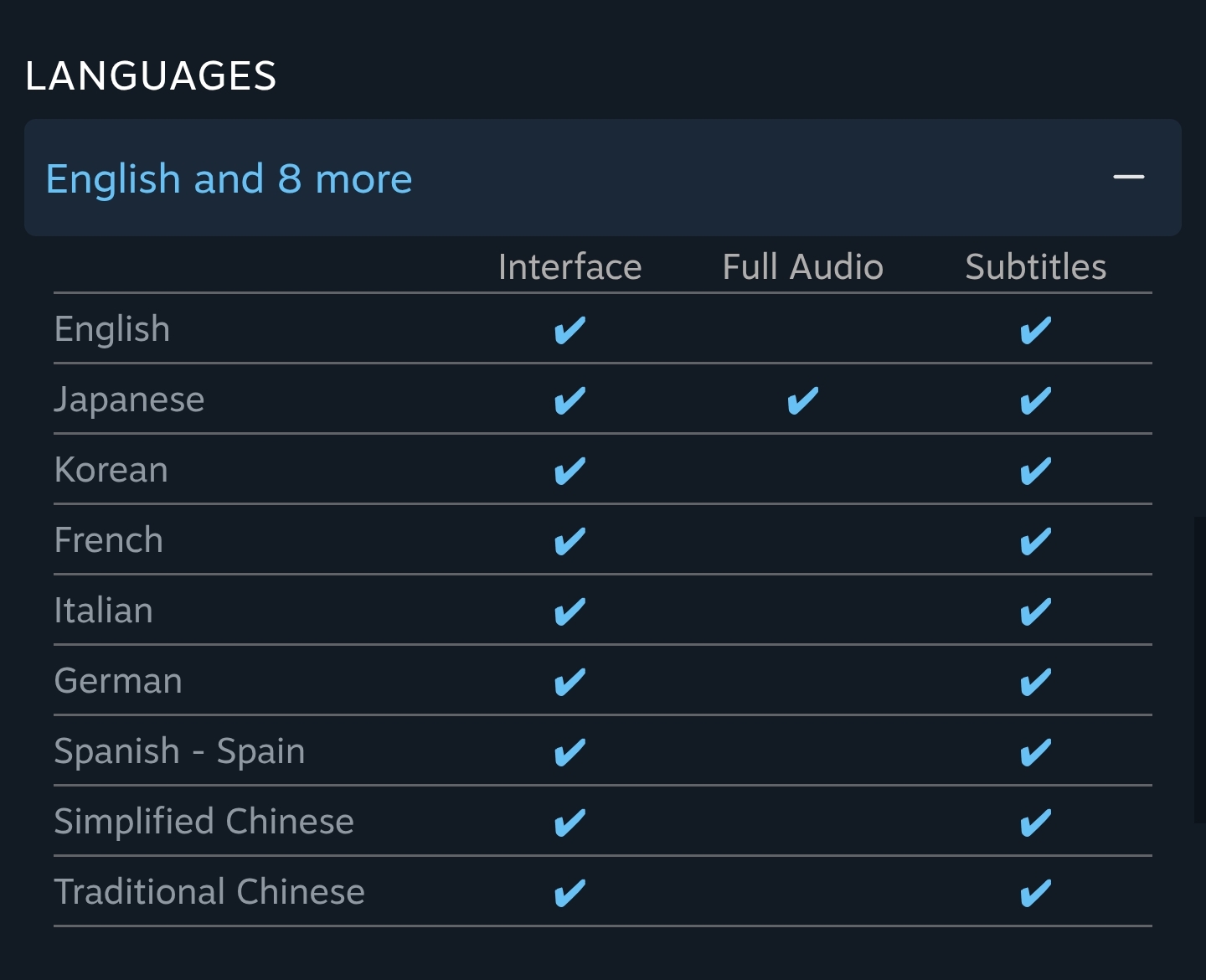Viewport: 1206px width, 980px height.
Task: Click the Interface column header
Action: (569, 267)
